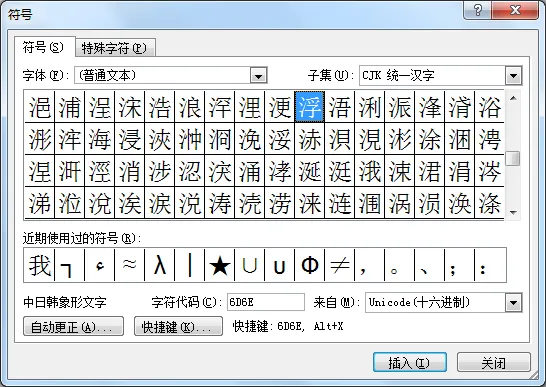Select the recently used 我 character
This screenshot has height=387, width=546.
coord(40,265)
